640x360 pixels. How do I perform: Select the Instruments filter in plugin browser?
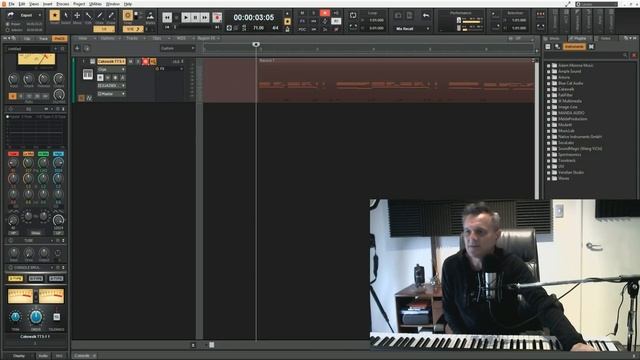pos(574,47)
